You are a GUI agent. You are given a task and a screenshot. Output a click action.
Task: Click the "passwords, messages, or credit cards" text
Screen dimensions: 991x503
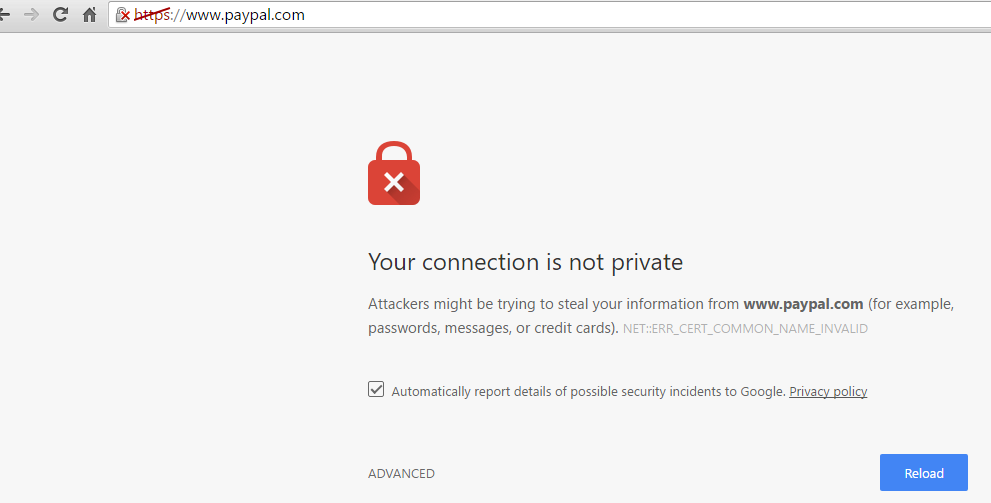pos(490,329)
